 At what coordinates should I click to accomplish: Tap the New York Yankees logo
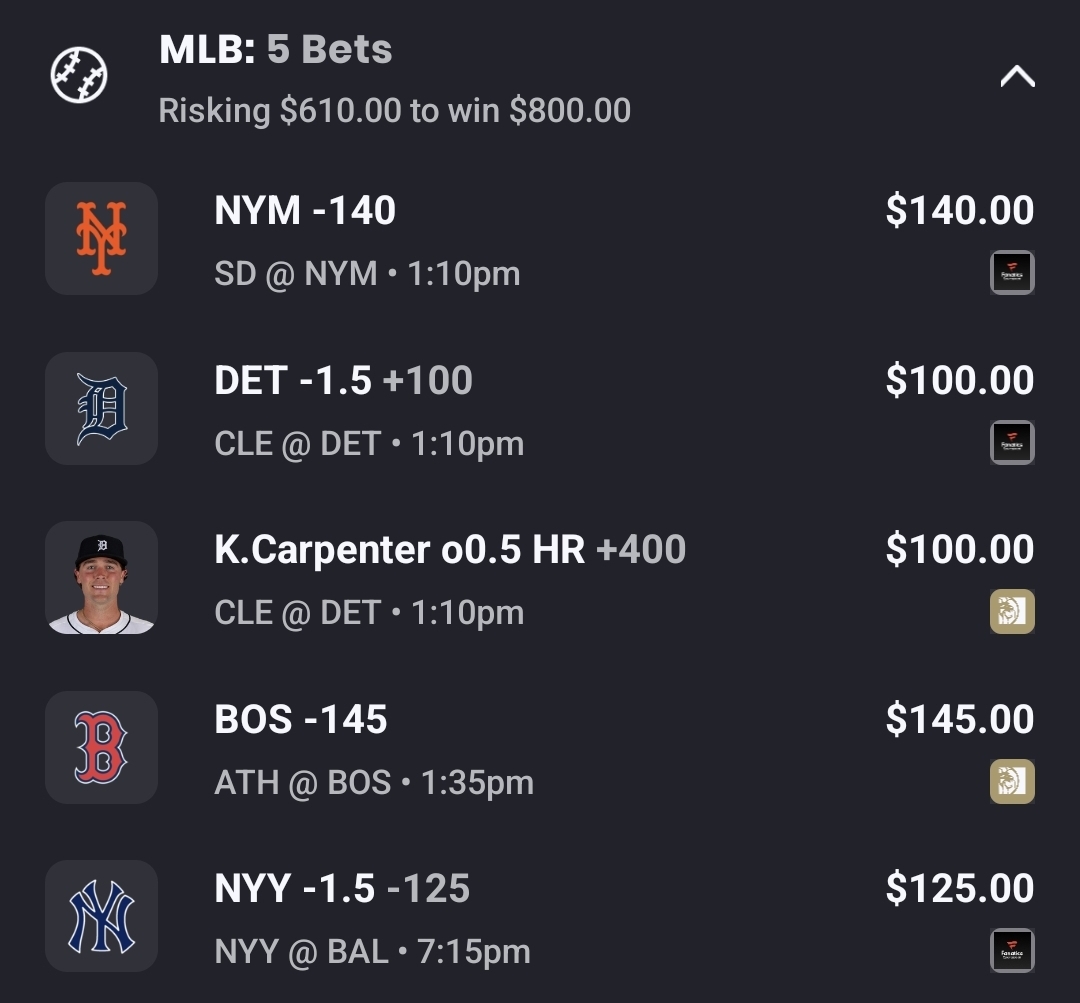tap(101, 916)
